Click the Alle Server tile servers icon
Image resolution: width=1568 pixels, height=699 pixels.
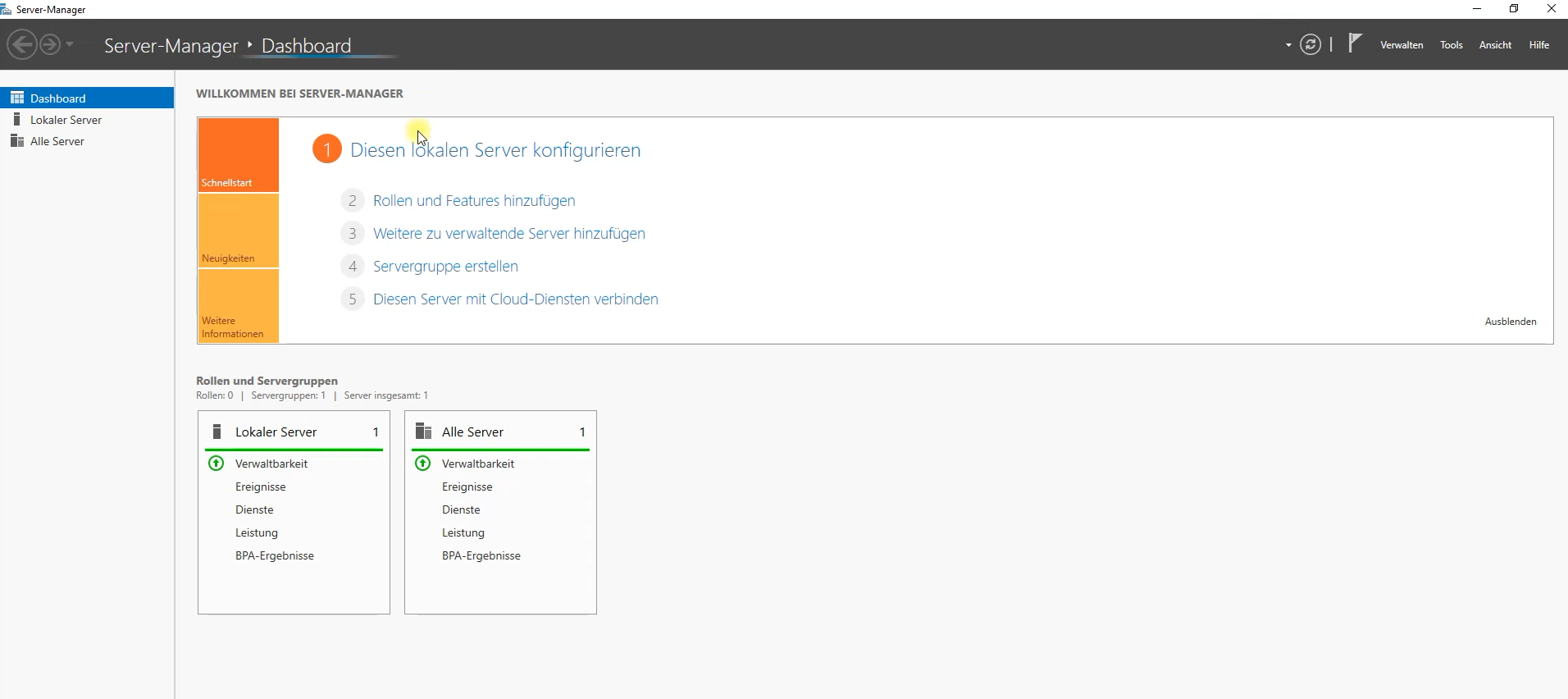[424, 432]
